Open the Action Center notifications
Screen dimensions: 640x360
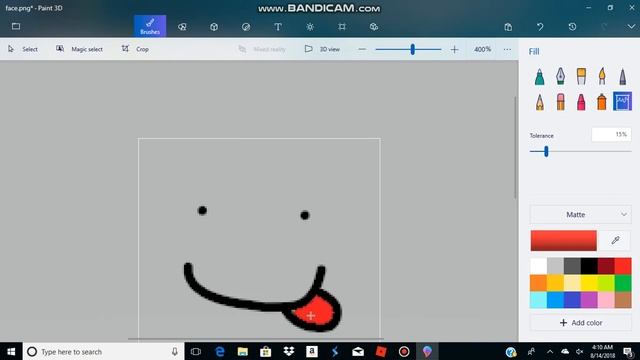click(x=628, y=351)
